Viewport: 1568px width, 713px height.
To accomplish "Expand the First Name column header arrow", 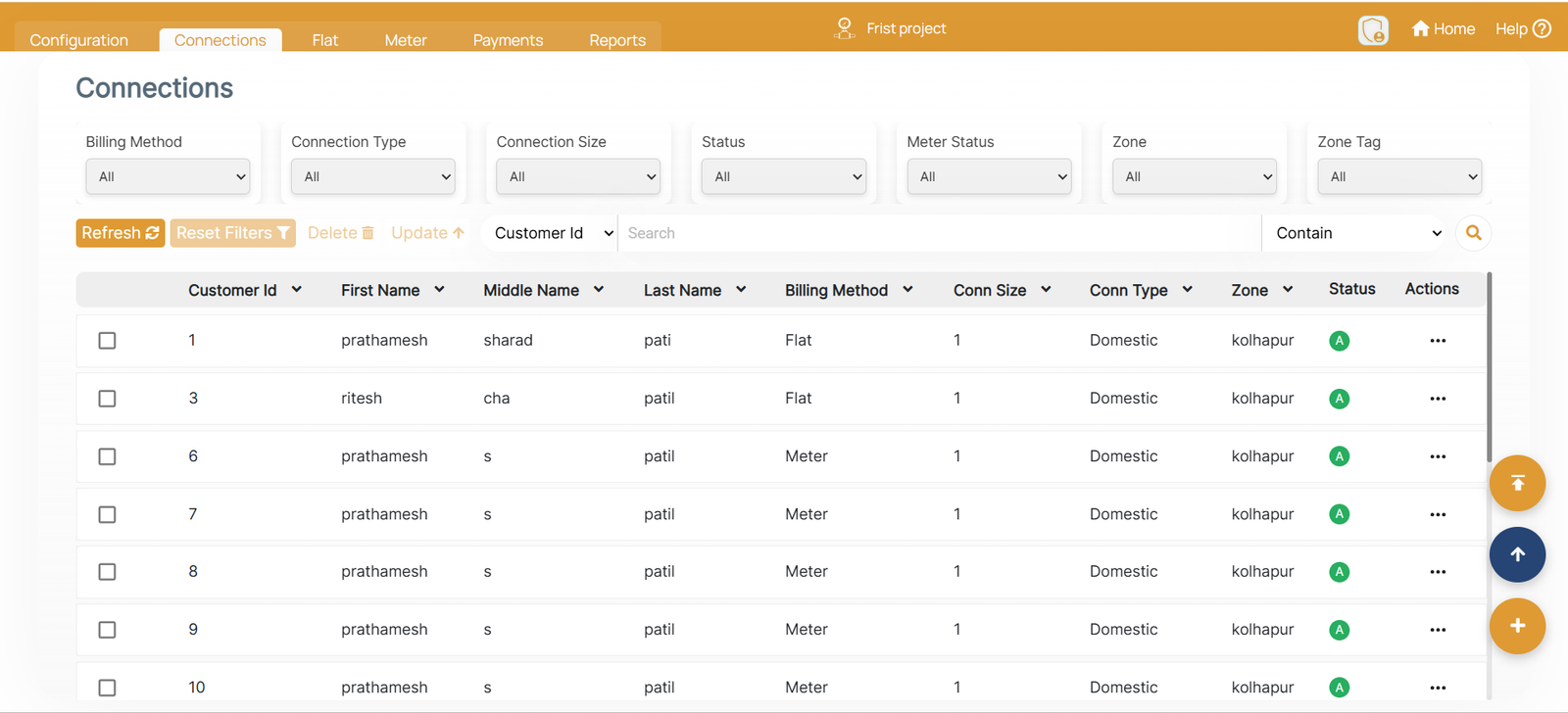I will pos(439,289).
